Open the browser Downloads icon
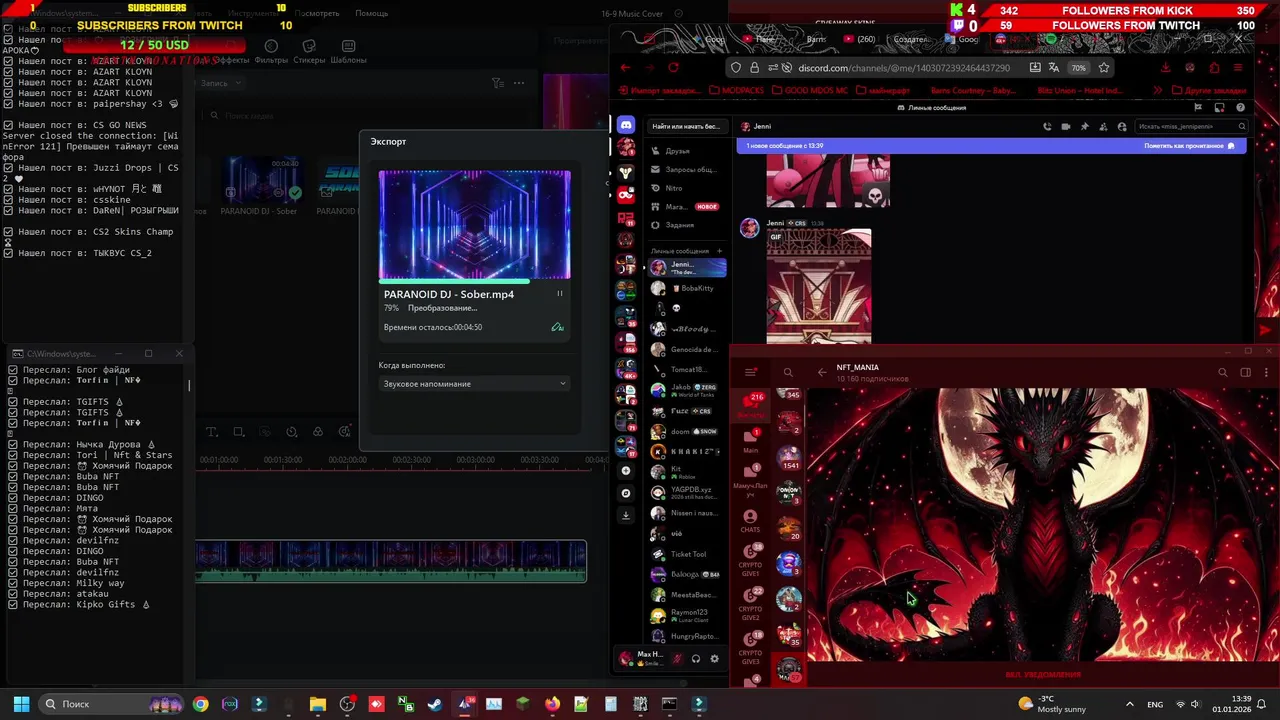 (x=1165, y=68)
